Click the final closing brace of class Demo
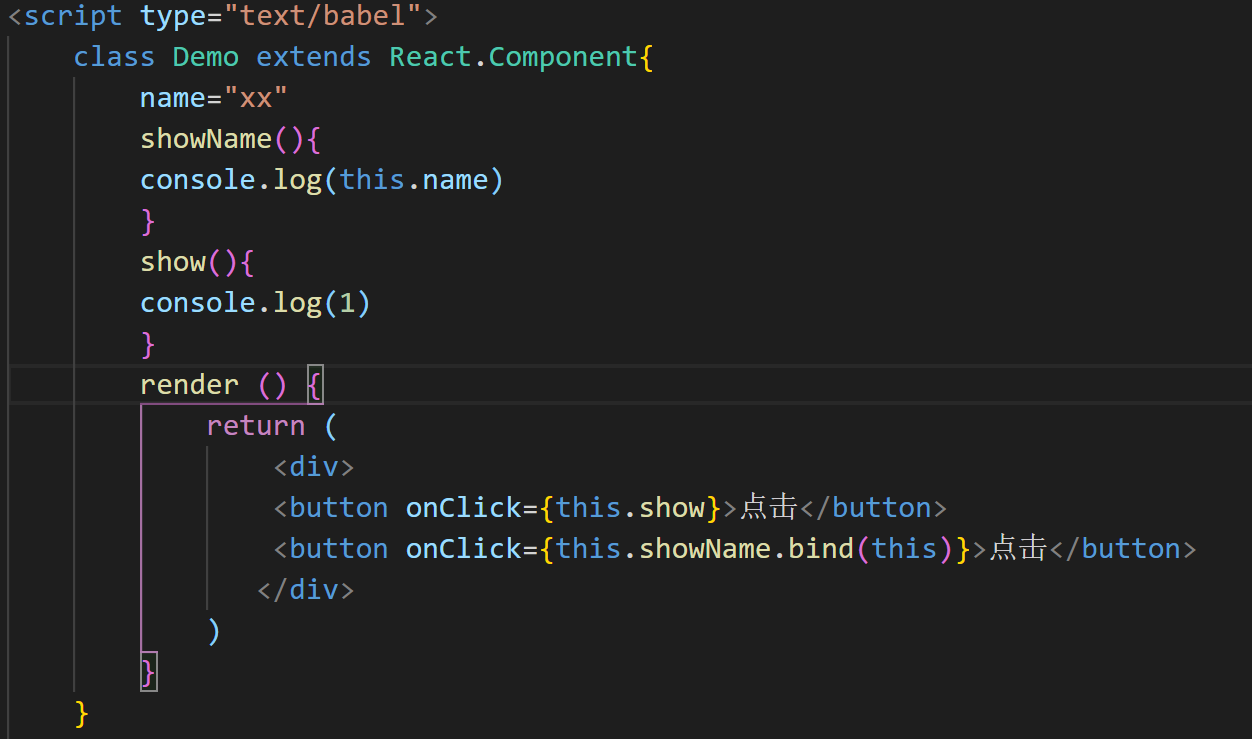This screenshot has width=1252, height=739. 79,713
